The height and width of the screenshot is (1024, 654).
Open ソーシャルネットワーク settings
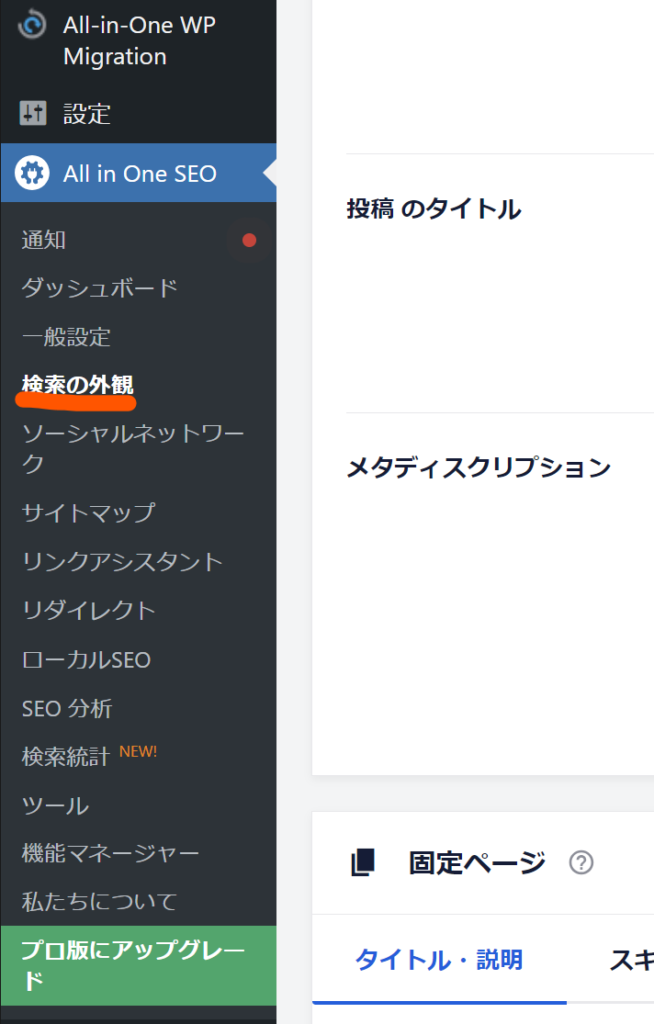click(x=133, y=448)
